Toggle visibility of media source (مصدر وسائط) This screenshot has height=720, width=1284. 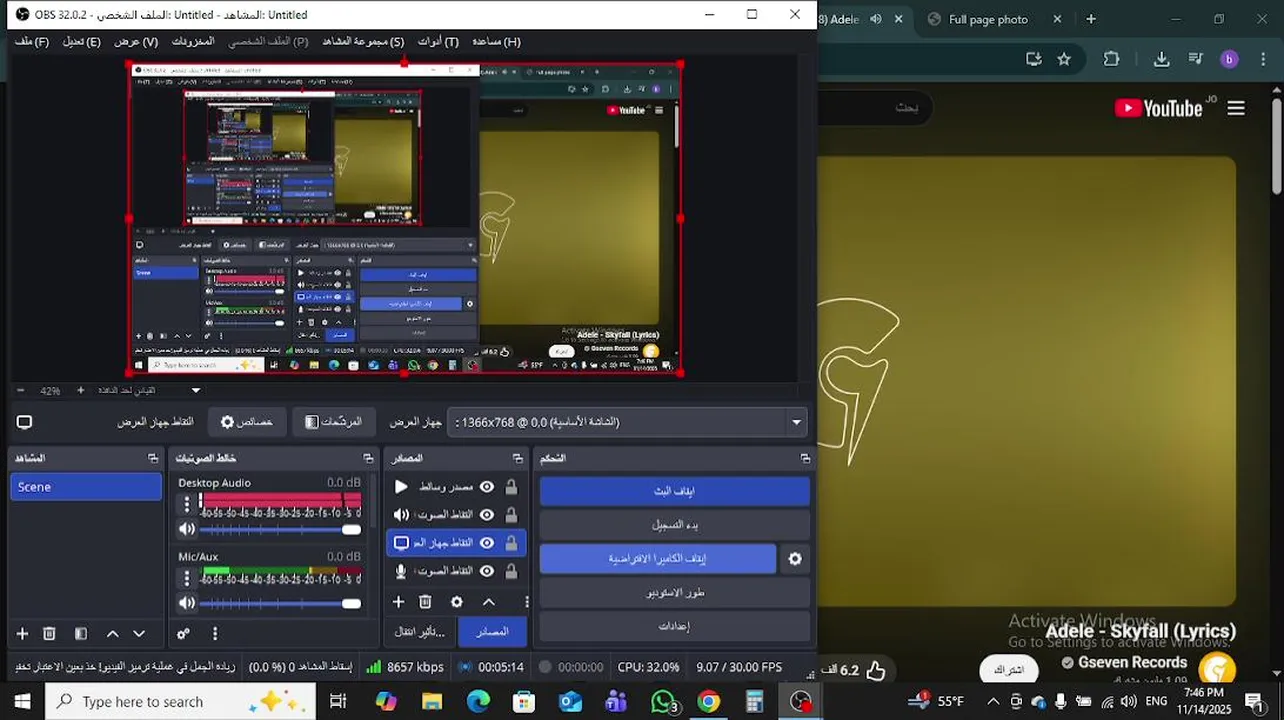coord(487,487)
